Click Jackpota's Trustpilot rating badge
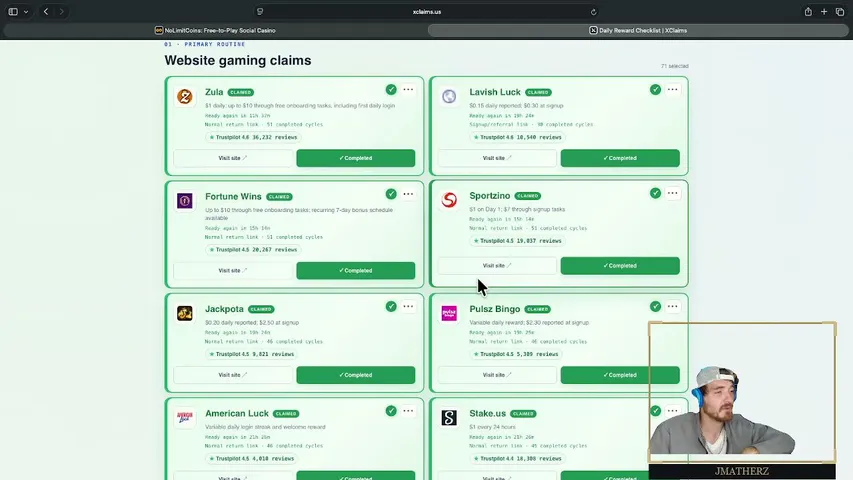Image resolution: width=853 pixels, height=480 pixels. point(252,354)
